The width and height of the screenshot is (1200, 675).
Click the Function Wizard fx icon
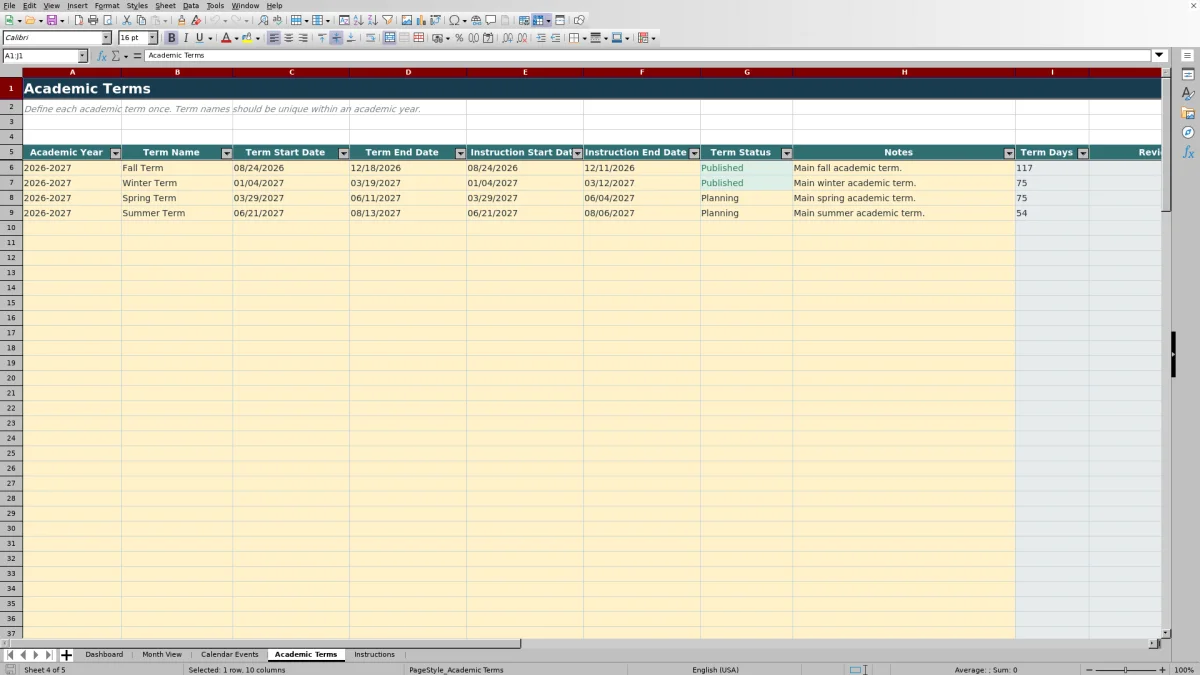click(x=102, y=56)
